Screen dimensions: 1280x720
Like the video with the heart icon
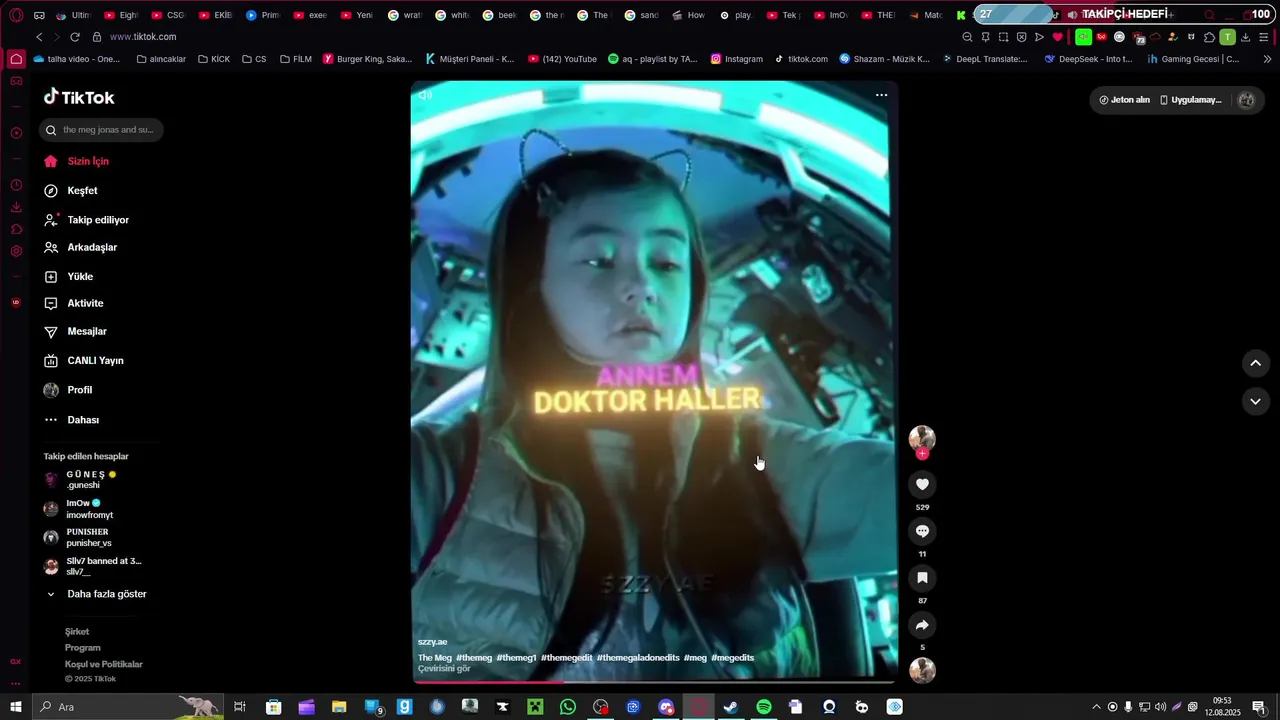pos(922,484)
